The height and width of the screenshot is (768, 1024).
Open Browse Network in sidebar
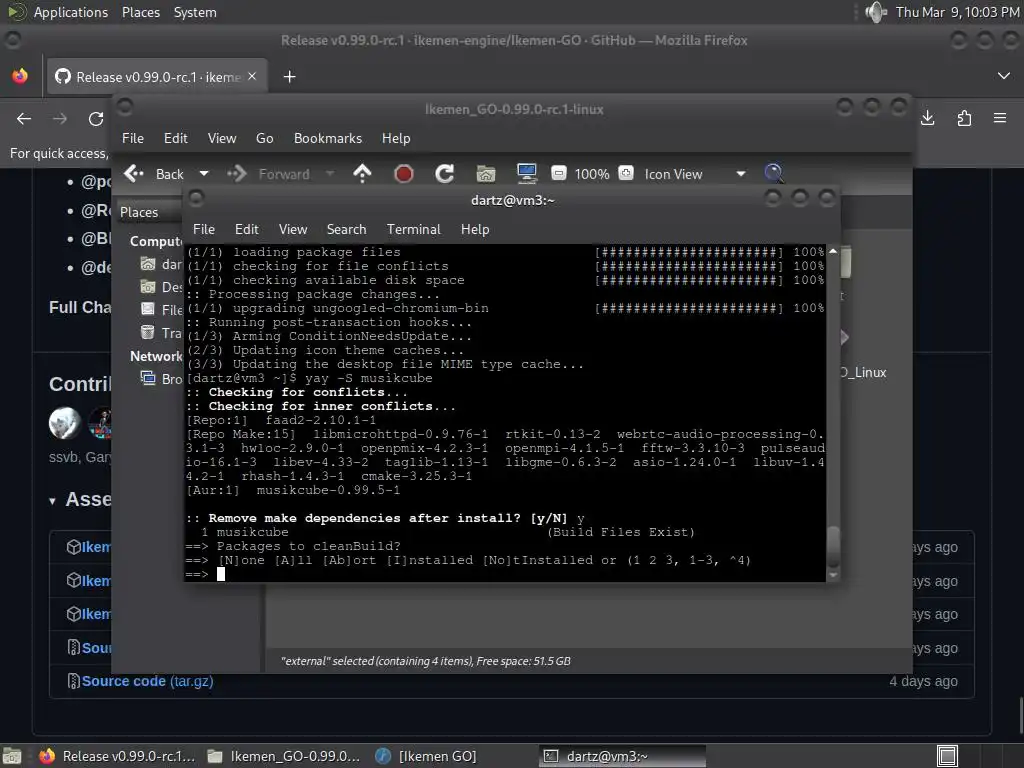coord(161,379)
